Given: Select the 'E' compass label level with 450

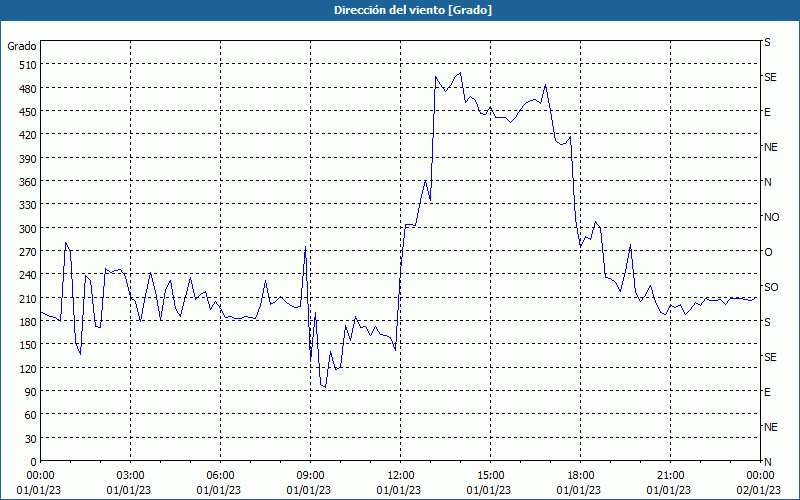Looking at the screenshot, I should point(767,112).
